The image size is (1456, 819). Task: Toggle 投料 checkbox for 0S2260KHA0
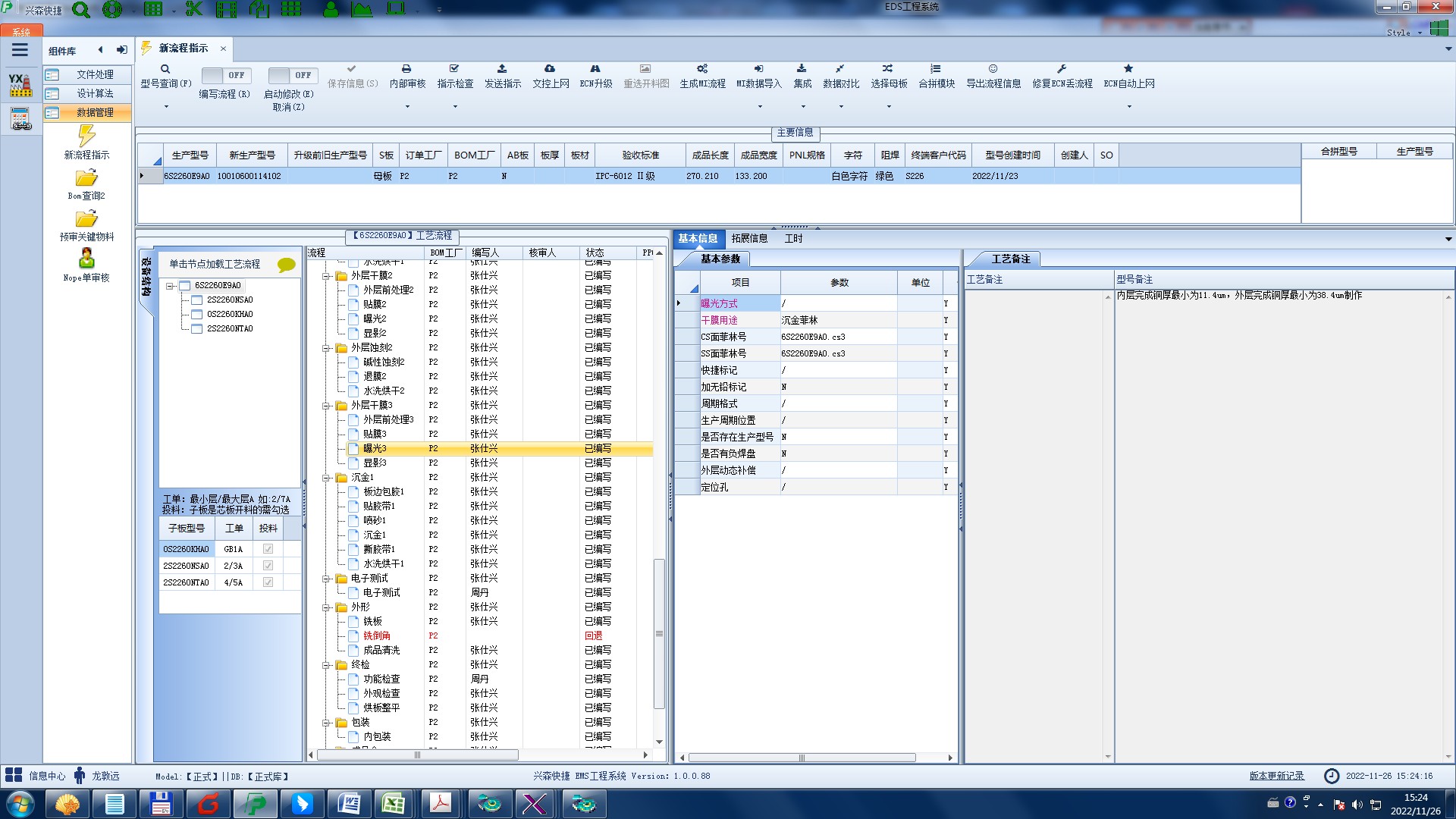pos(268,549)
